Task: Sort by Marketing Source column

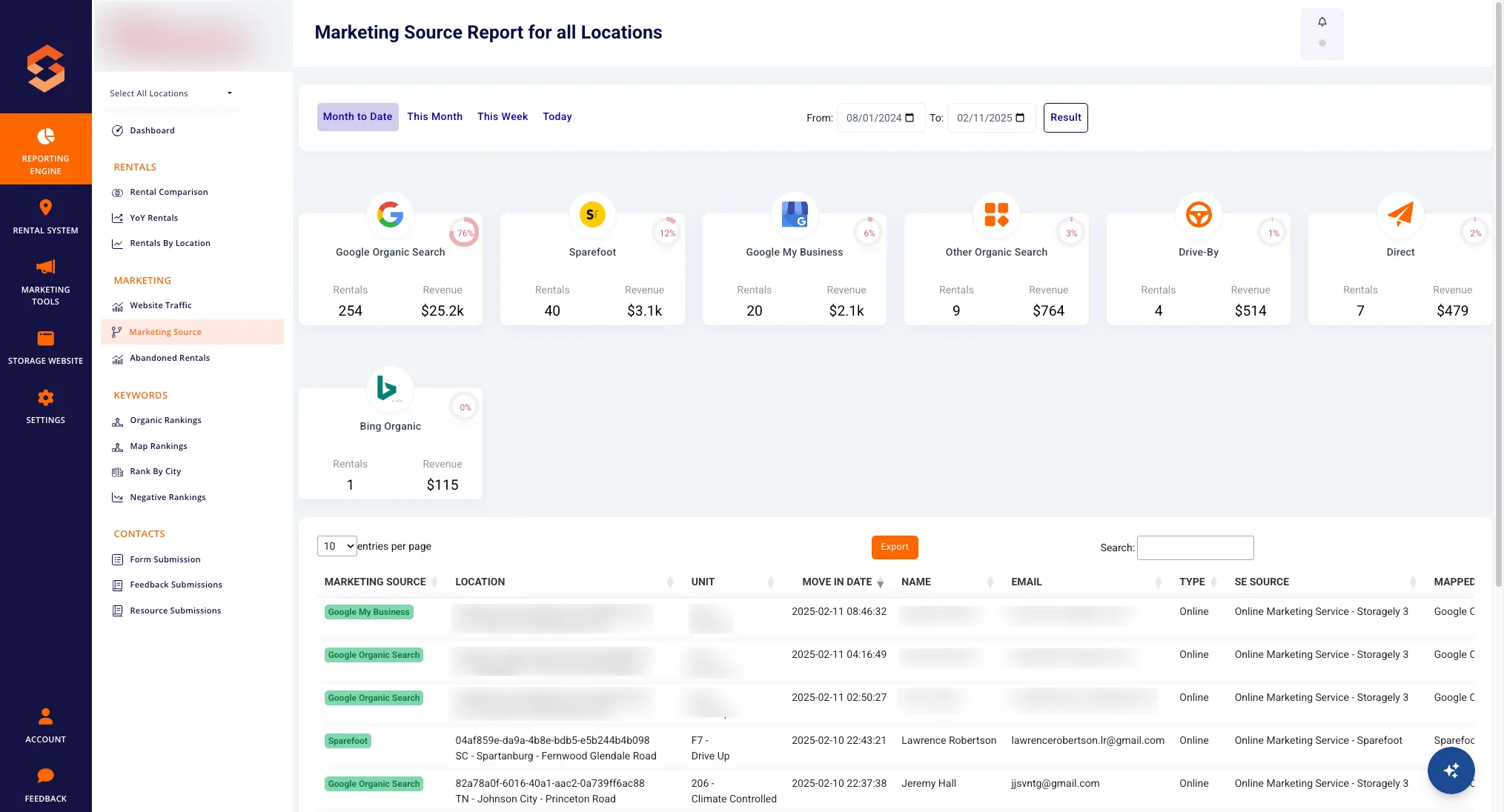Action: point(381,582)
